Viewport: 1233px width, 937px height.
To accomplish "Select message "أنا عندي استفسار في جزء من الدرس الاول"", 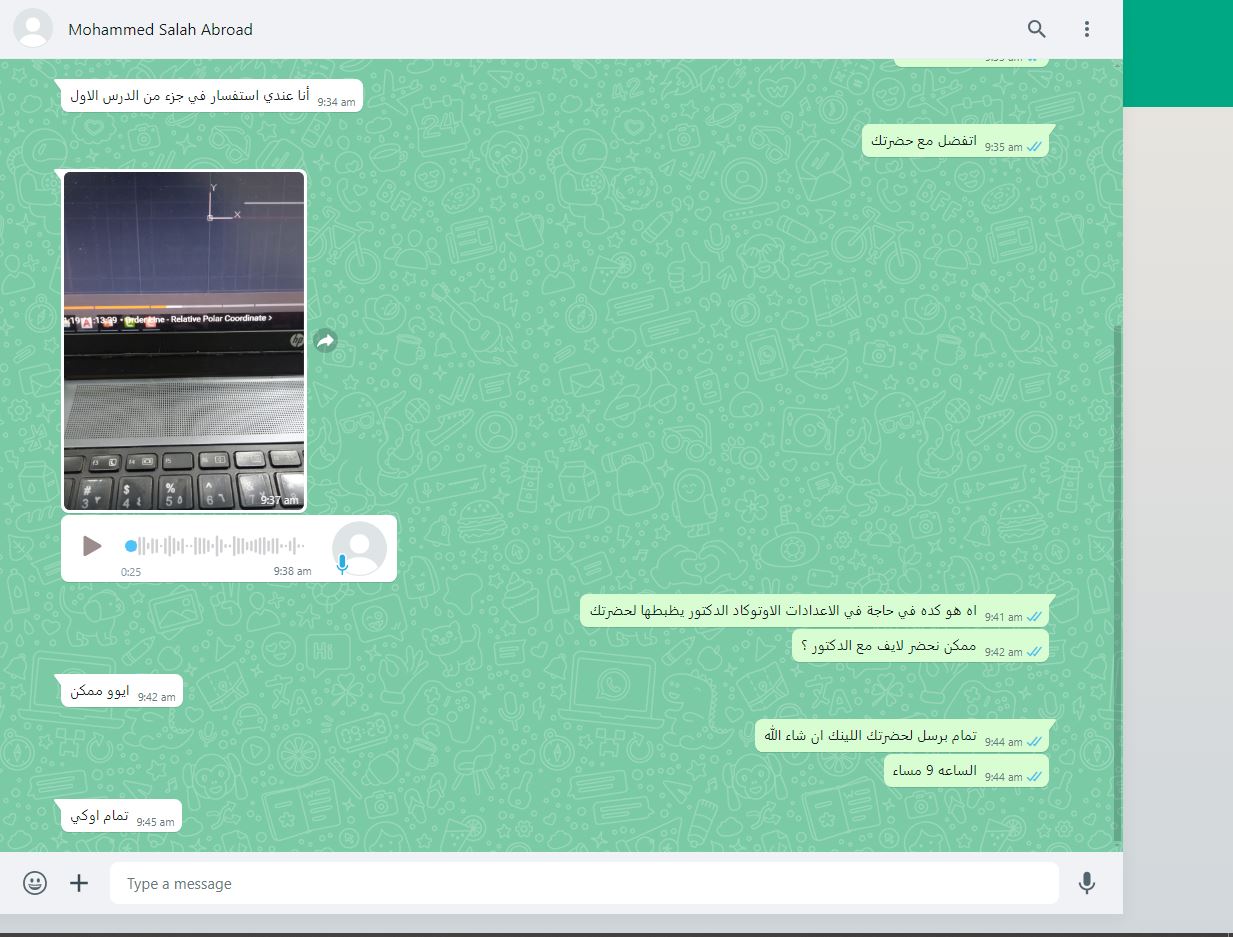I will [x=211, y=96].
